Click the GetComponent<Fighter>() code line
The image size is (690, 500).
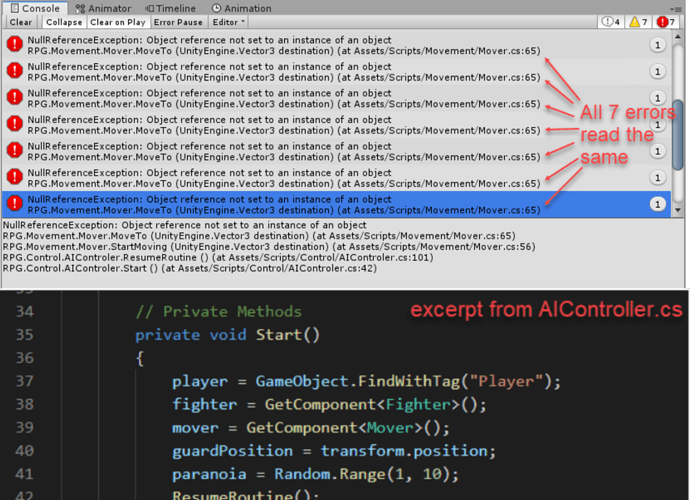coord(329,404)
